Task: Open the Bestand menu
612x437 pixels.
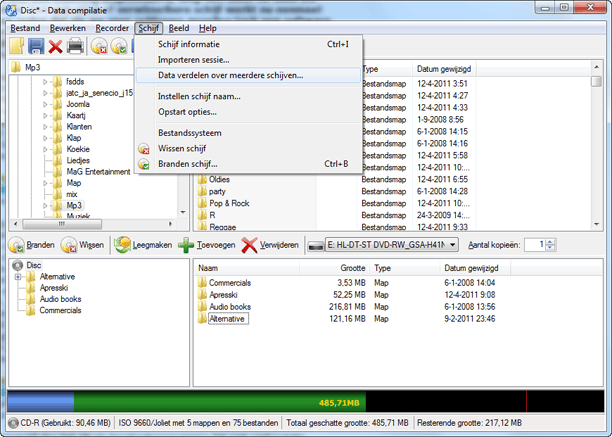Action: (x=25, y=28)
